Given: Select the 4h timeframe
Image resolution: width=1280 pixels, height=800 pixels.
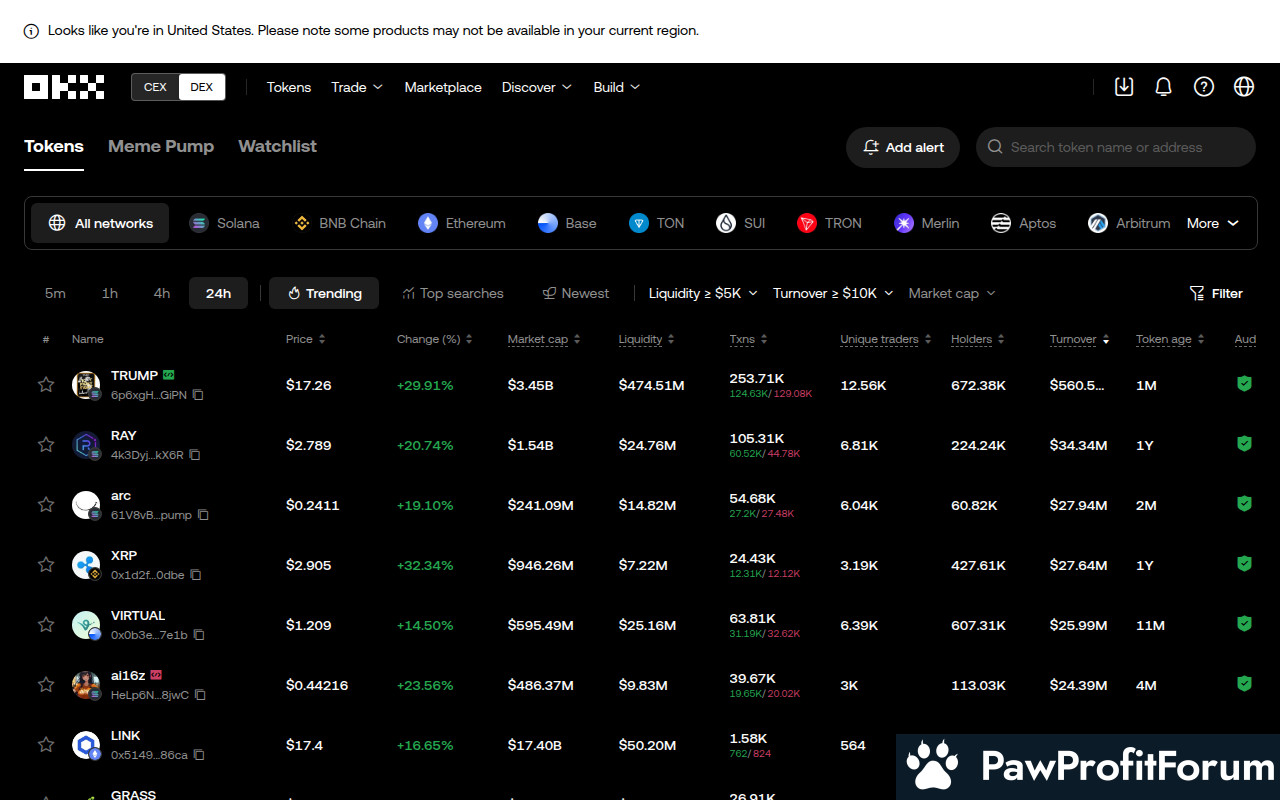Looking at the screenshot, I should [162, 293].
